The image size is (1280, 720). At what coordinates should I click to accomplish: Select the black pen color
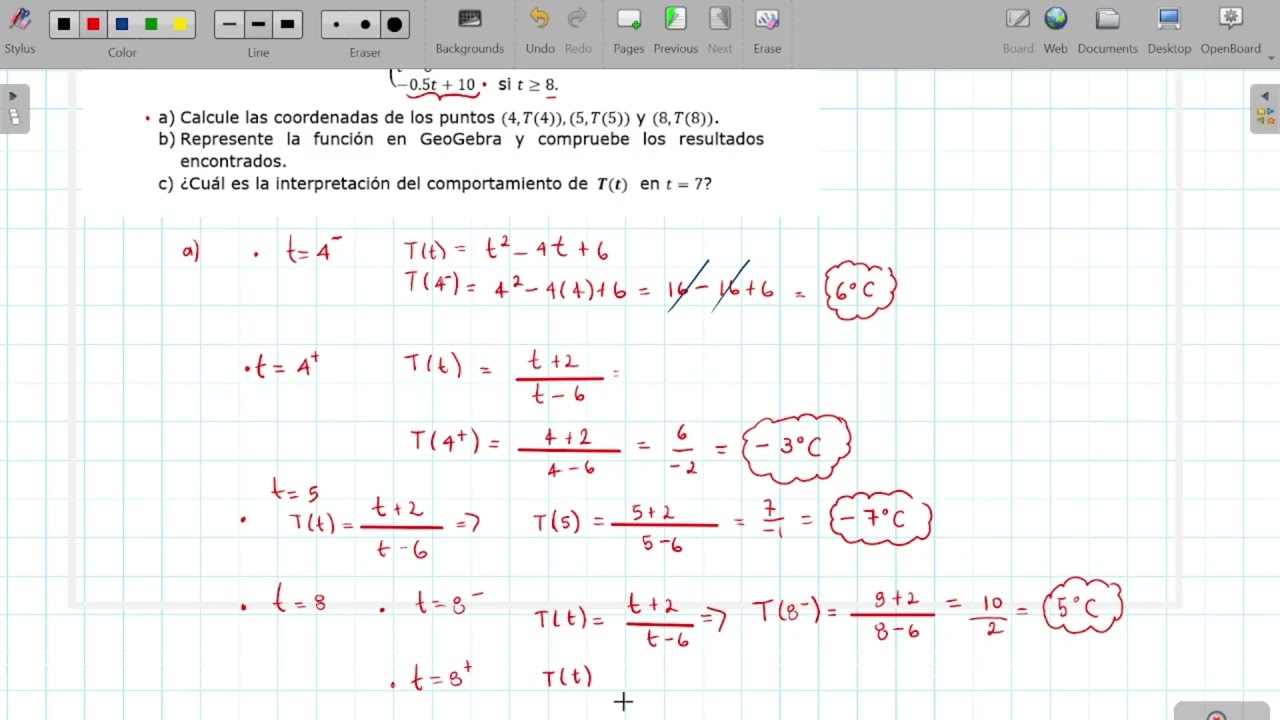coord(64,25)
